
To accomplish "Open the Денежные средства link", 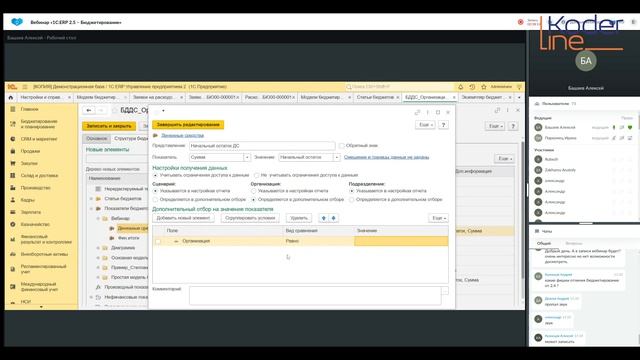I will coord(182,136).
